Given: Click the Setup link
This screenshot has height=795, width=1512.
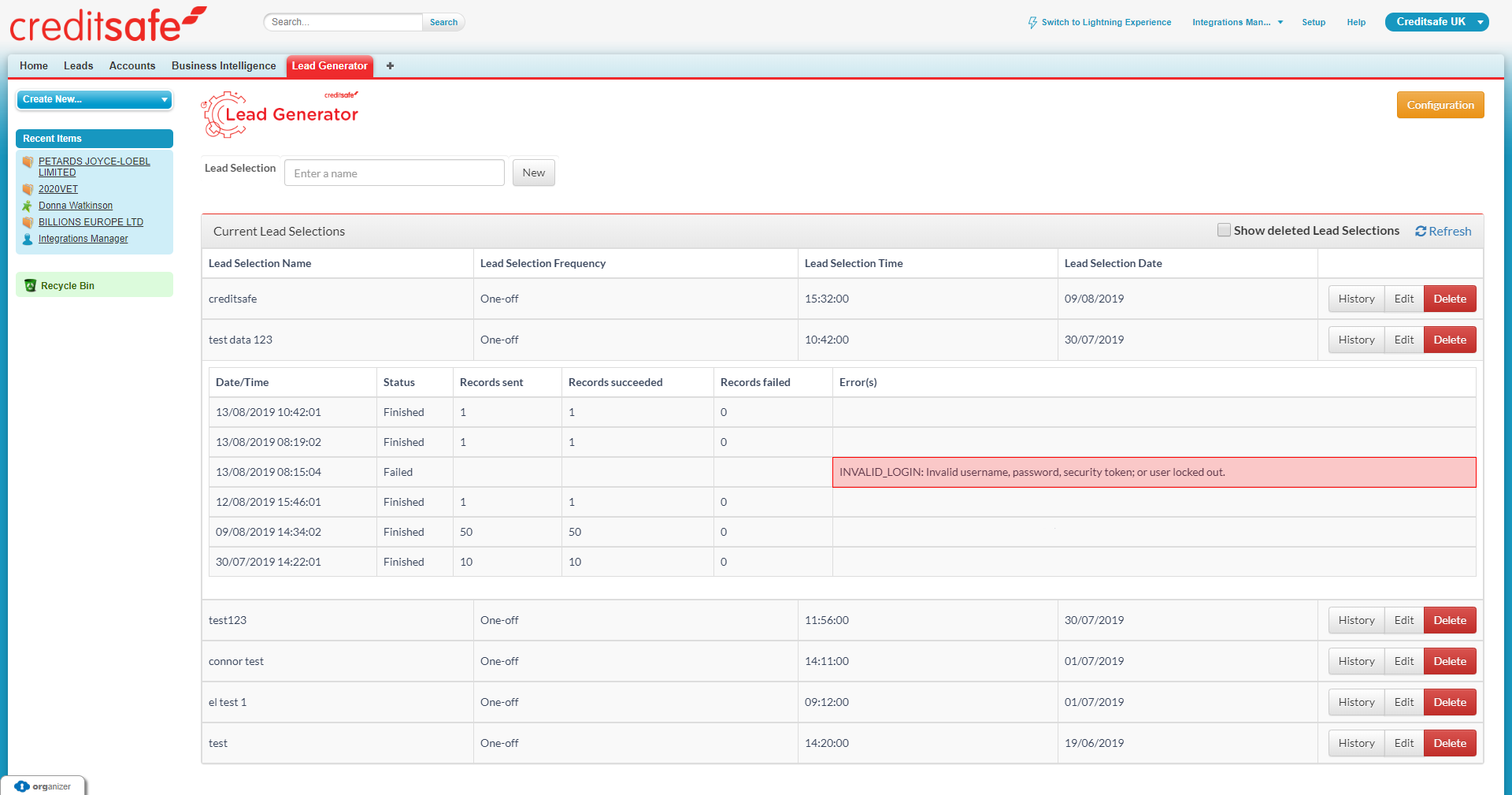Looking at the screenshot, I should (x=1314, y=23).
